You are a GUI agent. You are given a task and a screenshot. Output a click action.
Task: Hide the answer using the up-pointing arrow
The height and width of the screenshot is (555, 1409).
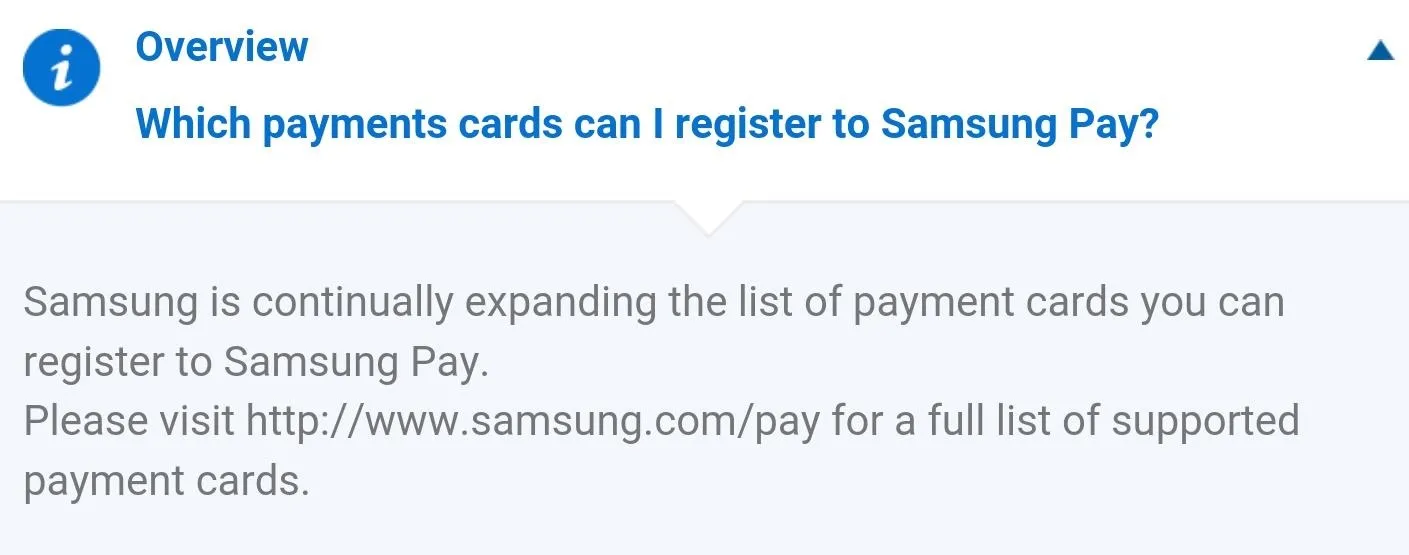[x=1380, y=50]
